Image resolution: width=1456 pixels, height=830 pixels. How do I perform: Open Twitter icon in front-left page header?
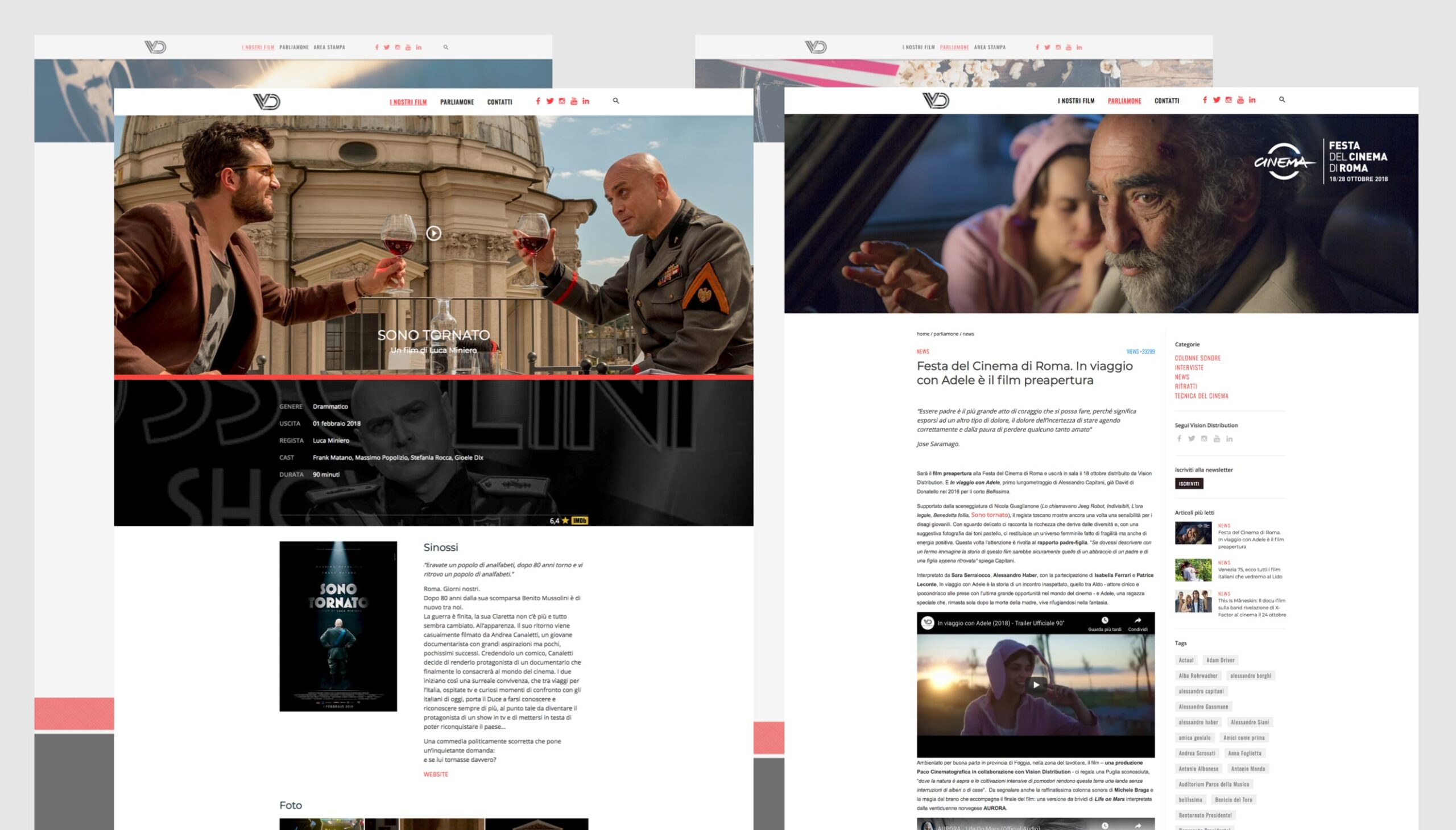point(550,101)
